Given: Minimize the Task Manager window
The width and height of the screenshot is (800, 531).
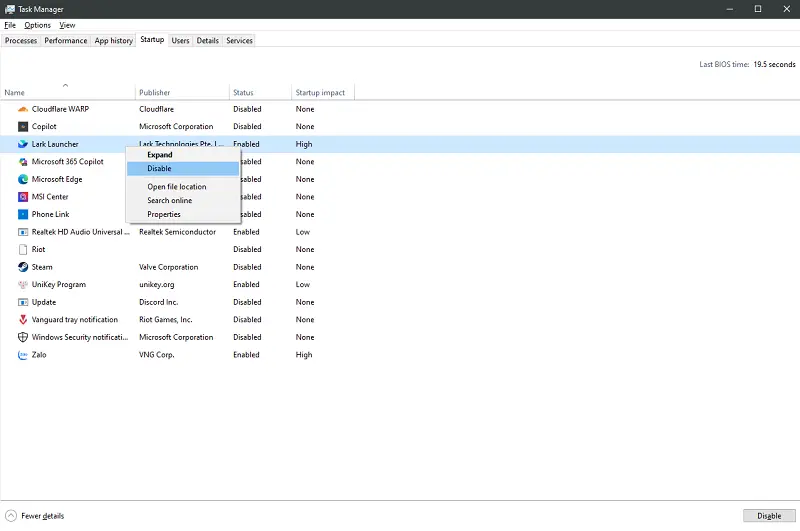Looking at the screenshot, I should point(730,9).
